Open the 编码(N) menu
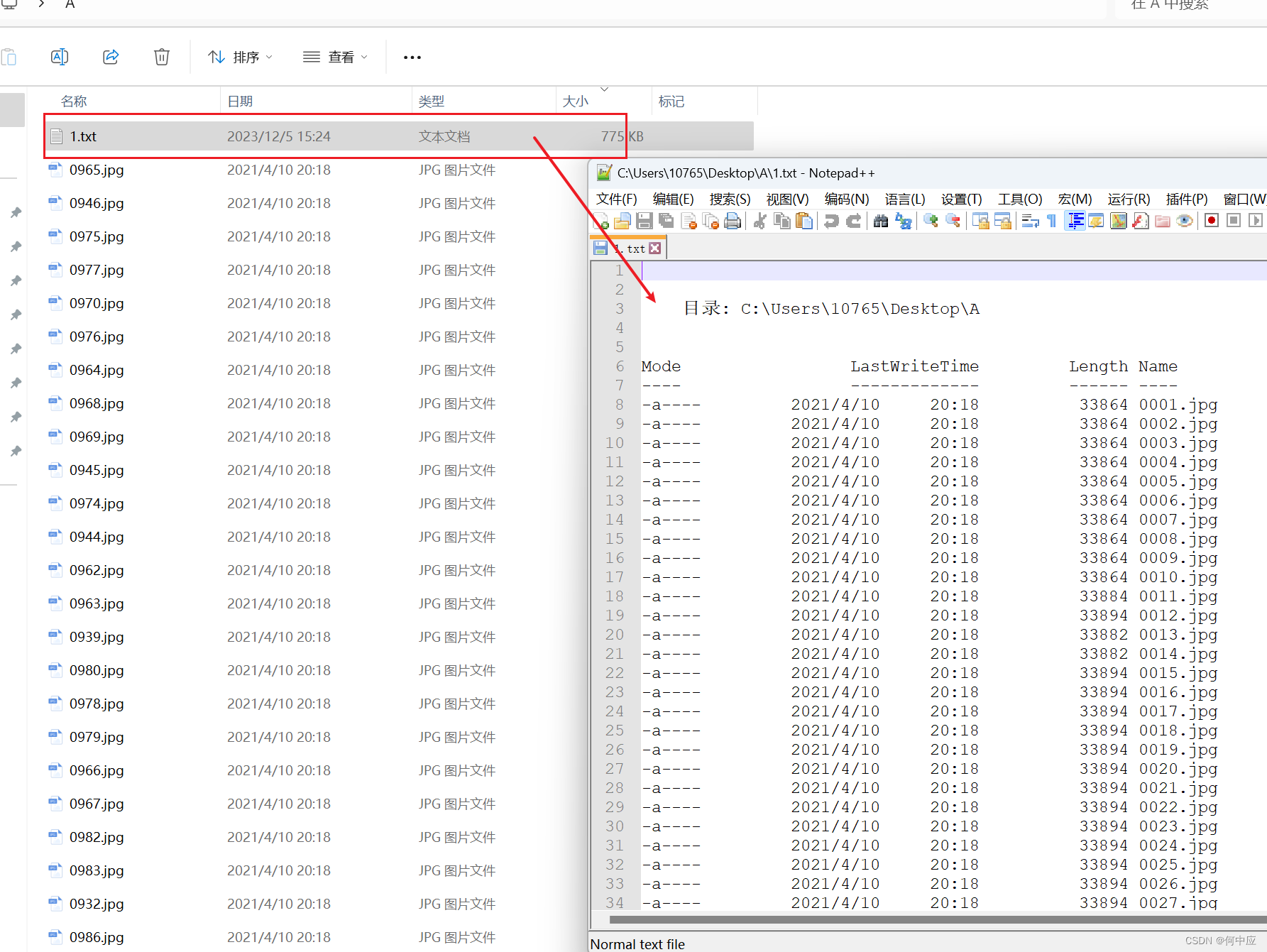 click(846, 199)
